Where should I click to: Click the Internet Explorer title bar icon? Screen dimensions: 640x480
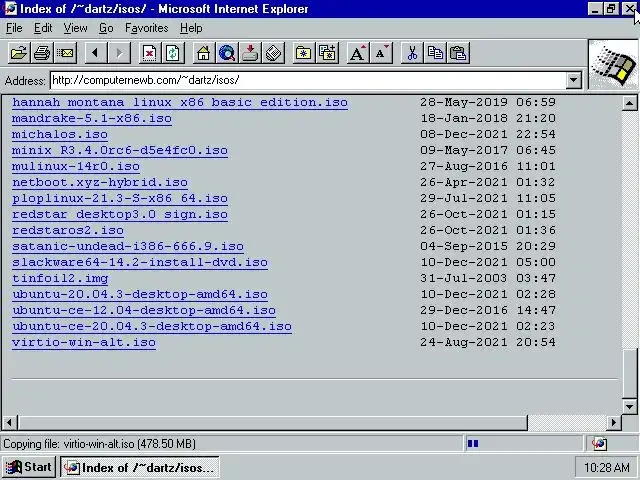pos(10,9)
